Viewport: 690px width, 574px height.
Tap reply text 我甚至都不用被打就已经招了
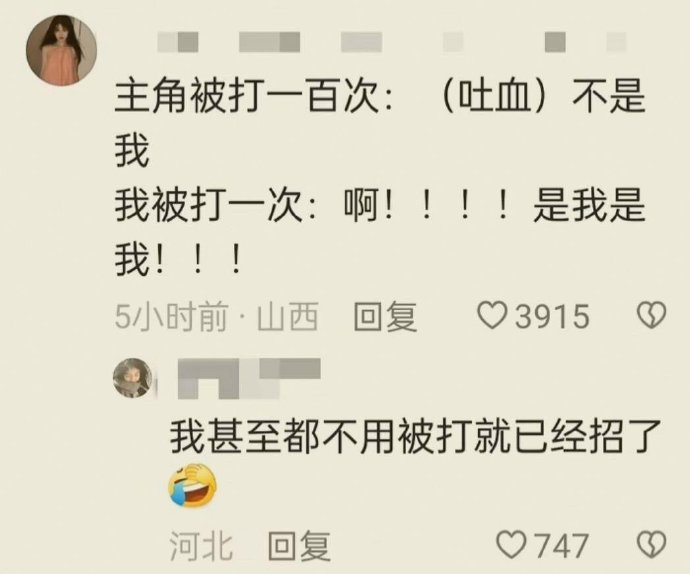(x=415, y=436)
